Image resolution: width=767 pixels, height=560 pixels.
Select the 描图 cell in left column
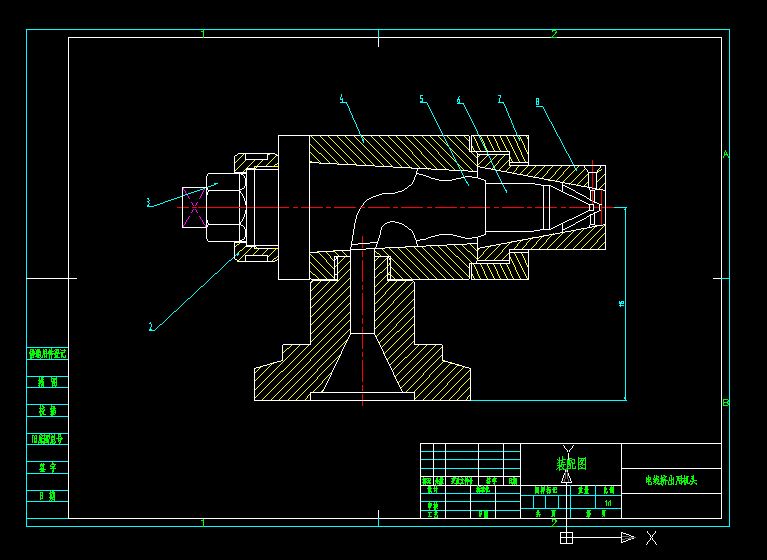pos(47,382)
